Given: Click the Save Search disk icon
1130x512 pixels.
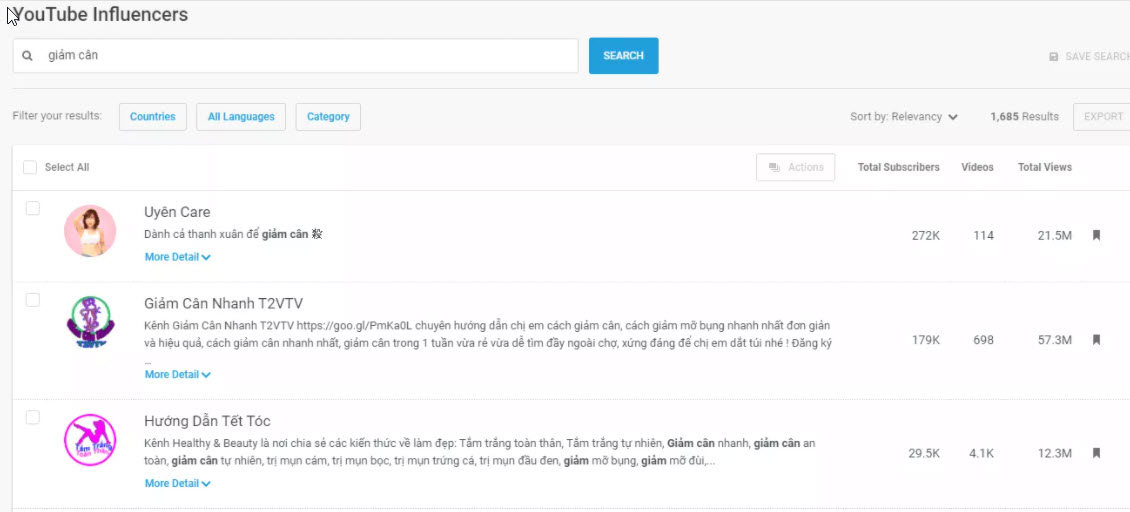Looking at the screenshot, I should tap(1053, 57).
